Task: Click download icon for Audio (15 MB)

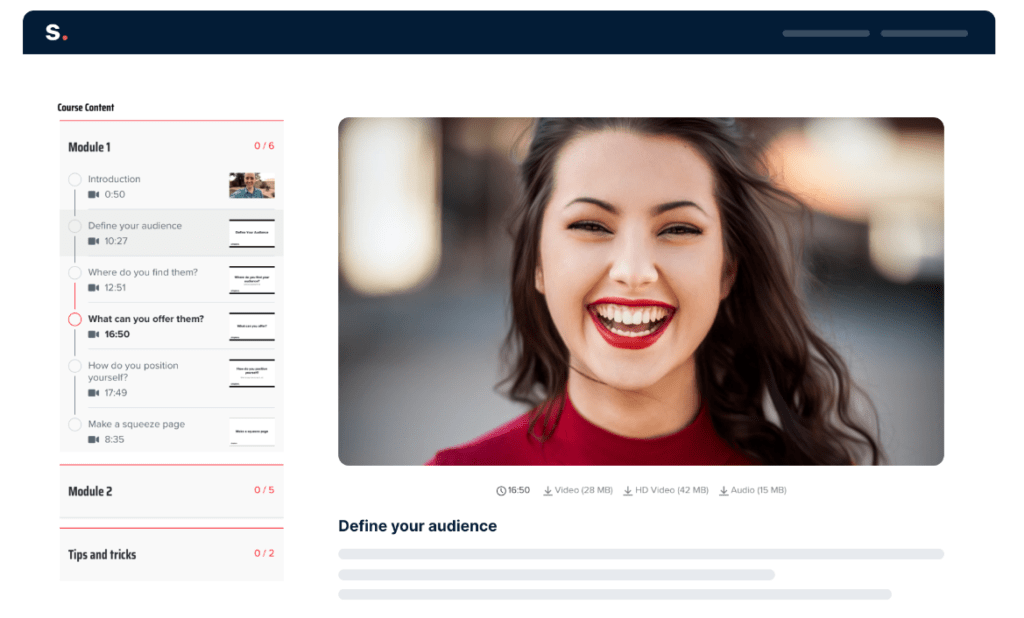Action: (x=724, y=491)
